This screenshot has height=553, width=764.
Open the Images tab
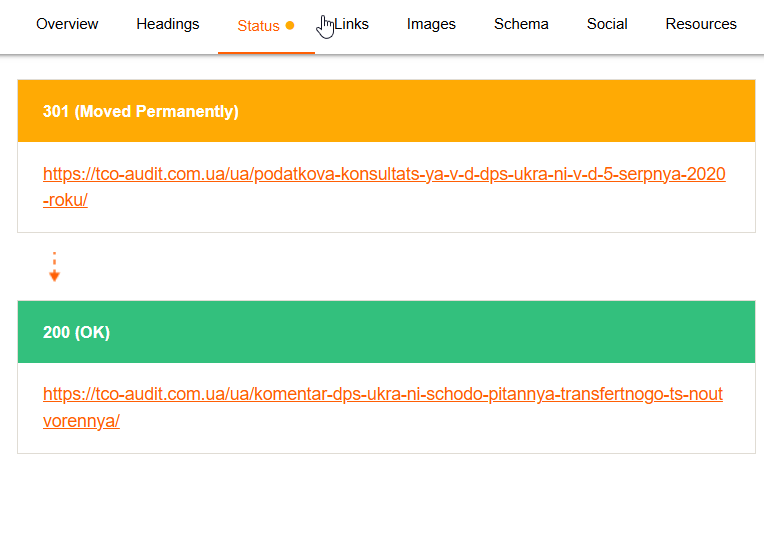coord(432,24)
